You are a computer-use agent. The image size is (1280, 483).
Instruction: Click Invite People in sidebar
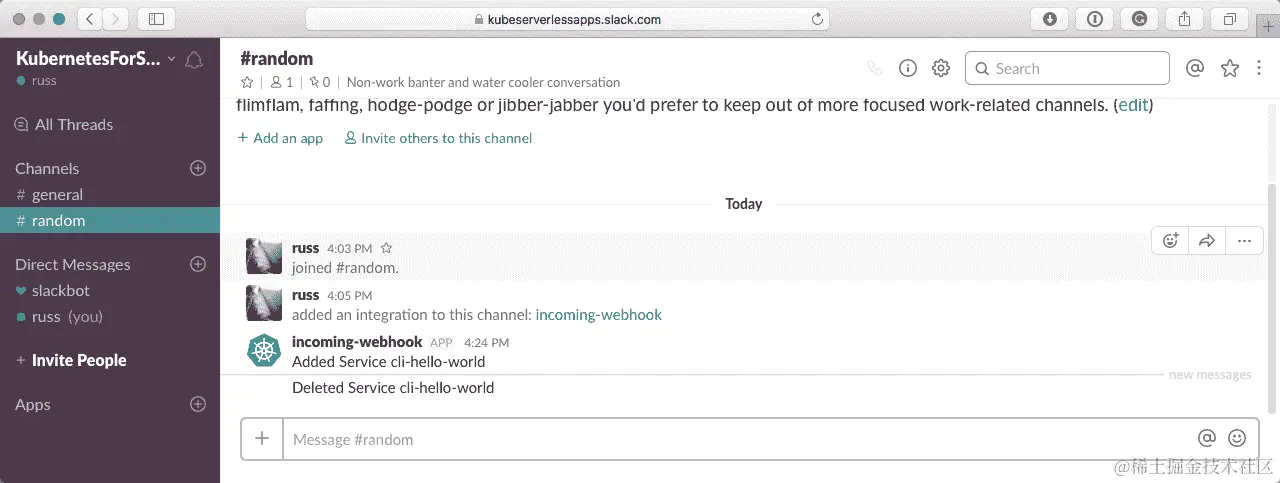click(x=71, y=360)
